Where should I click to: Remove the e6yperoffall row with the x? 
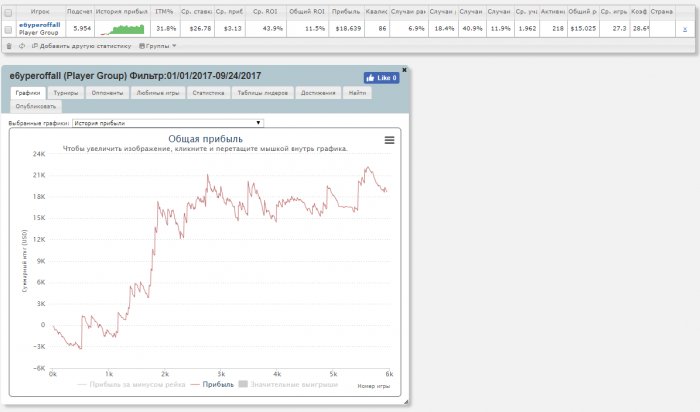pyautogui.click(x=685, y=29)
